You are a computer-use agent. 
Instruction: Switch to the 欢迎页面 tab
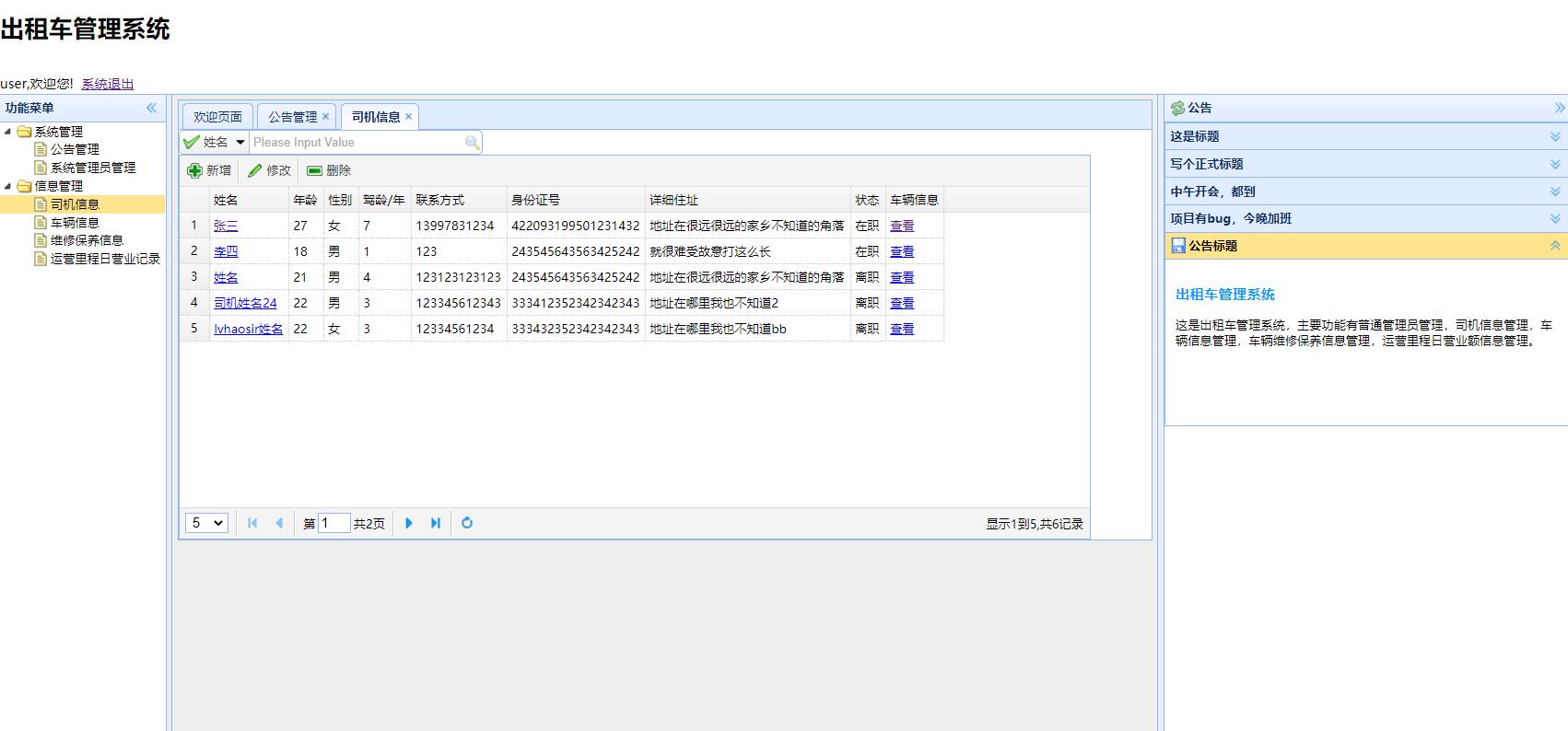pos(217,117)
